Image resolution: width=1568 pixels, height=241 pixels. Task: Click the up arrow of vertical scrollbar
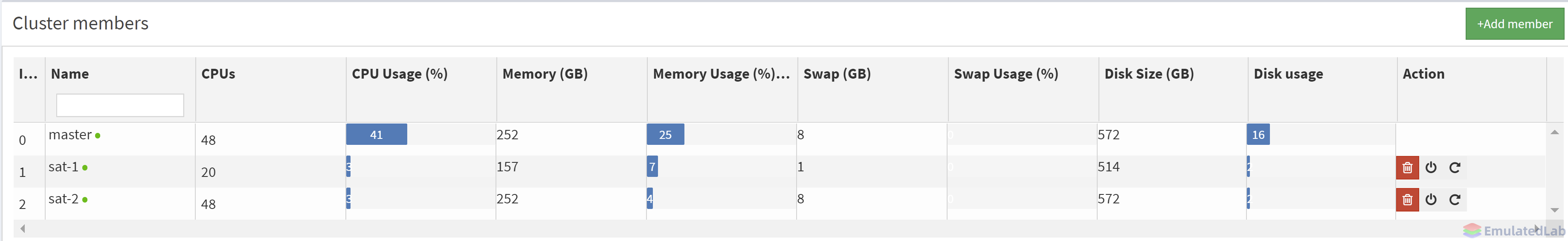coord(1554,132)
